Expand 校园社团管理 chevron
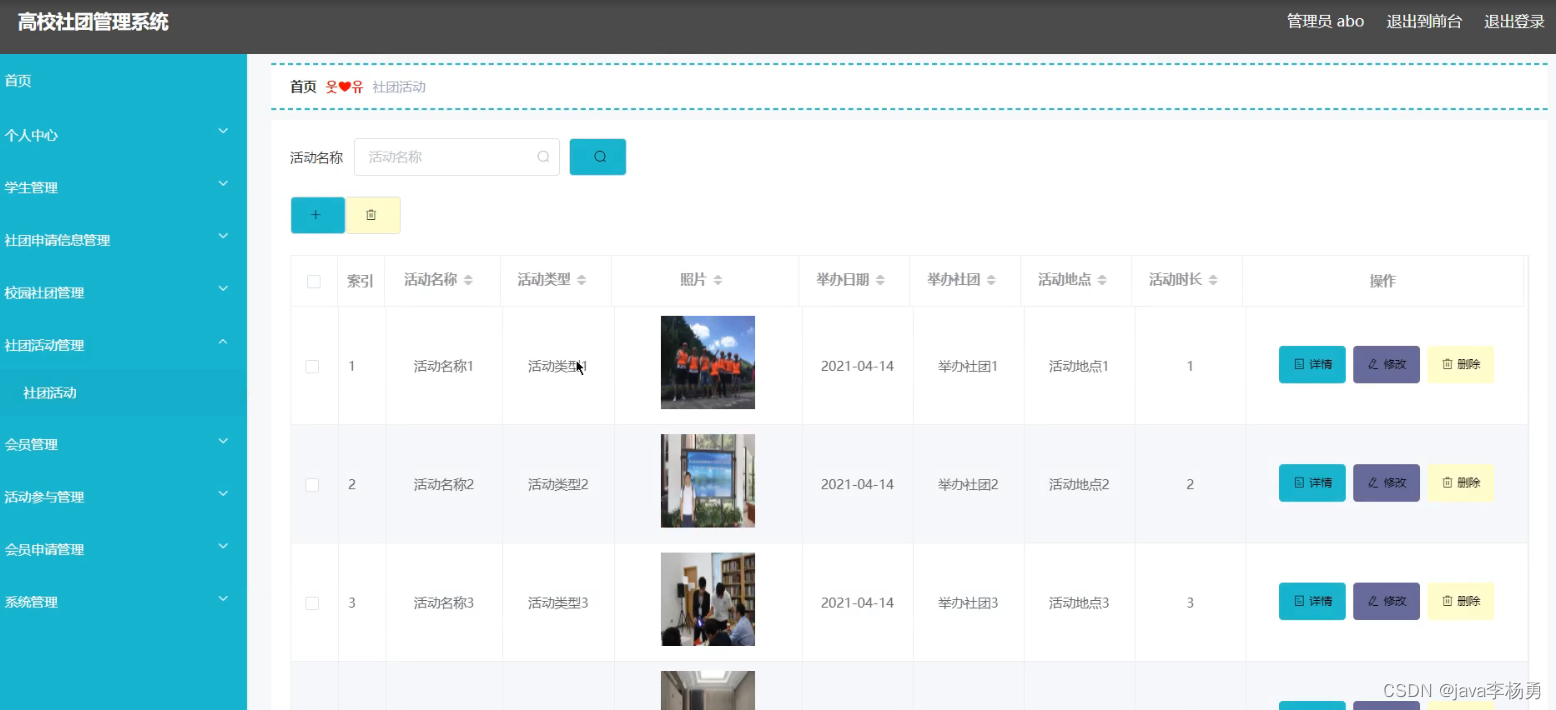The image size is (1556, 710). click(223, 289)
